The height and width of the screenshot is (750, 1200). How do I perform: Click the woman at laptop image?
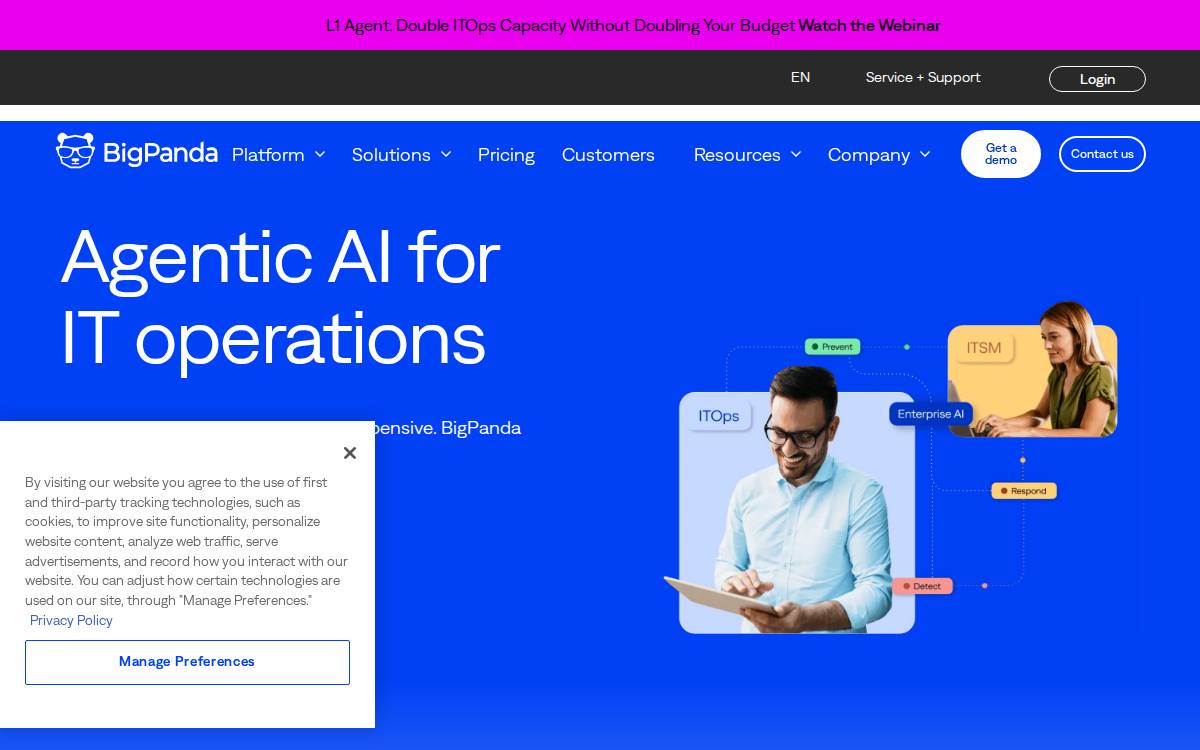(x=1033, y=370)
